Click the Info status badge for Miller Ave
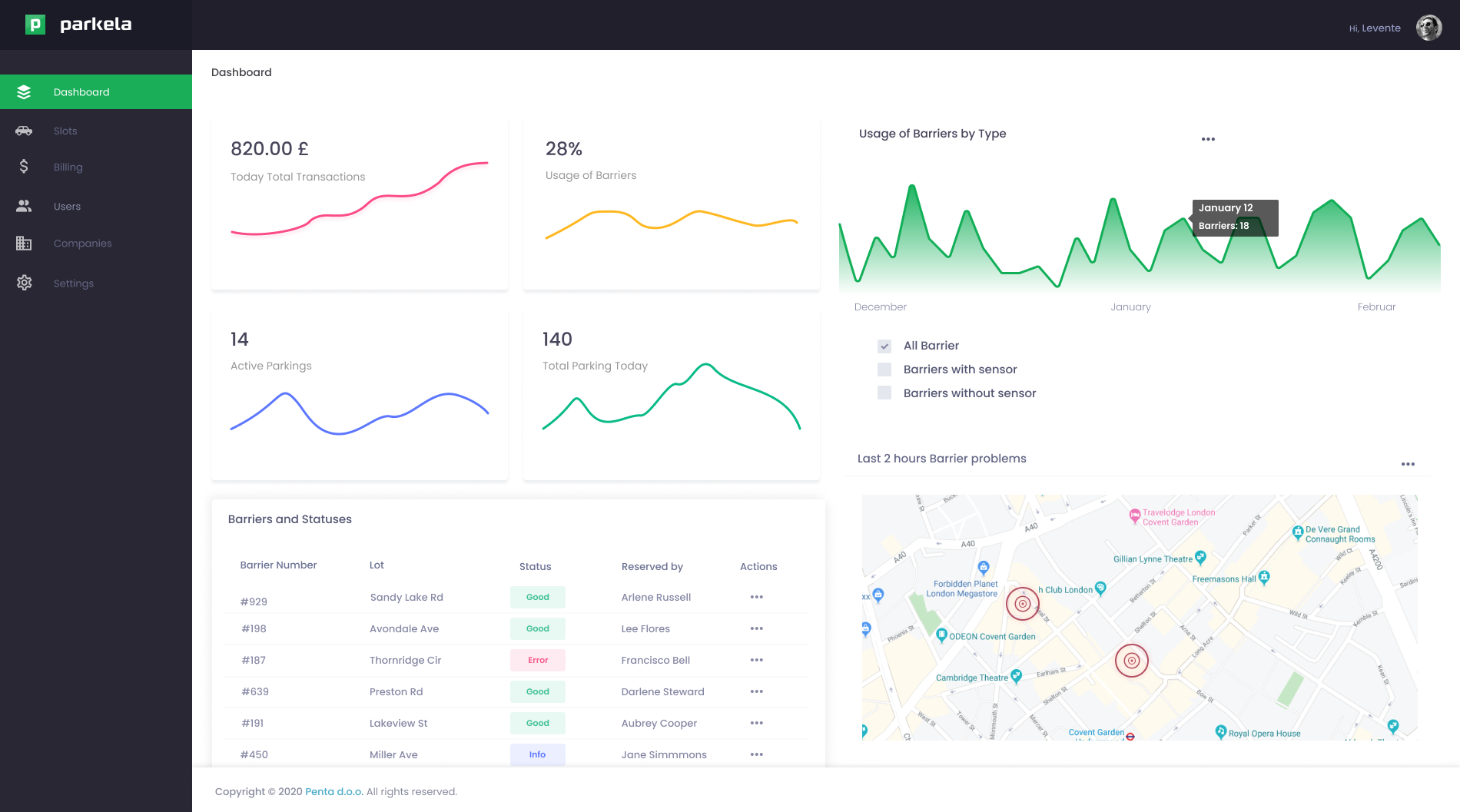 tap(537, 754)
